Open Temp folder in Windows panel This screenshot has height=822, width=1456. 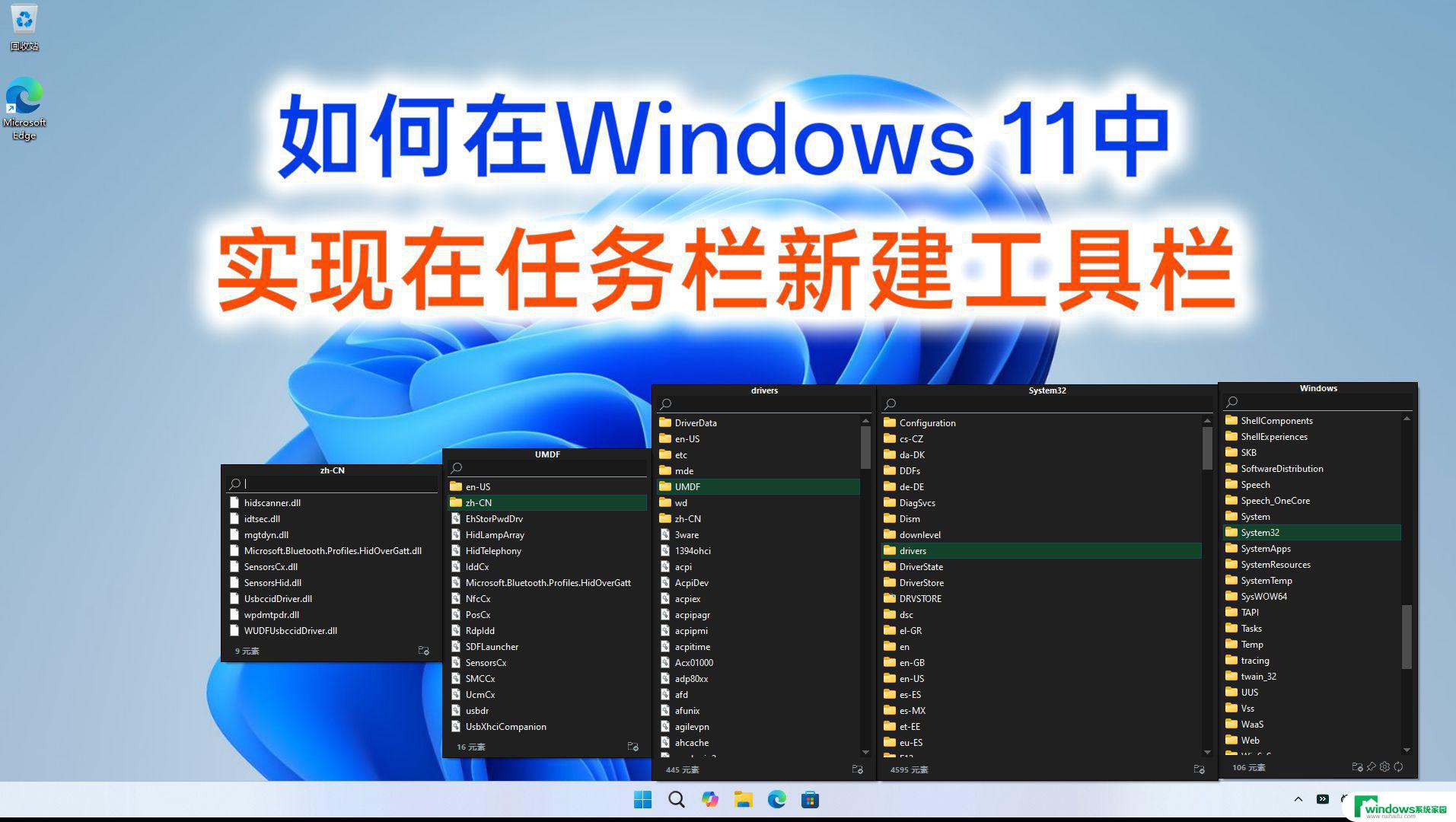coord(1312,645)
